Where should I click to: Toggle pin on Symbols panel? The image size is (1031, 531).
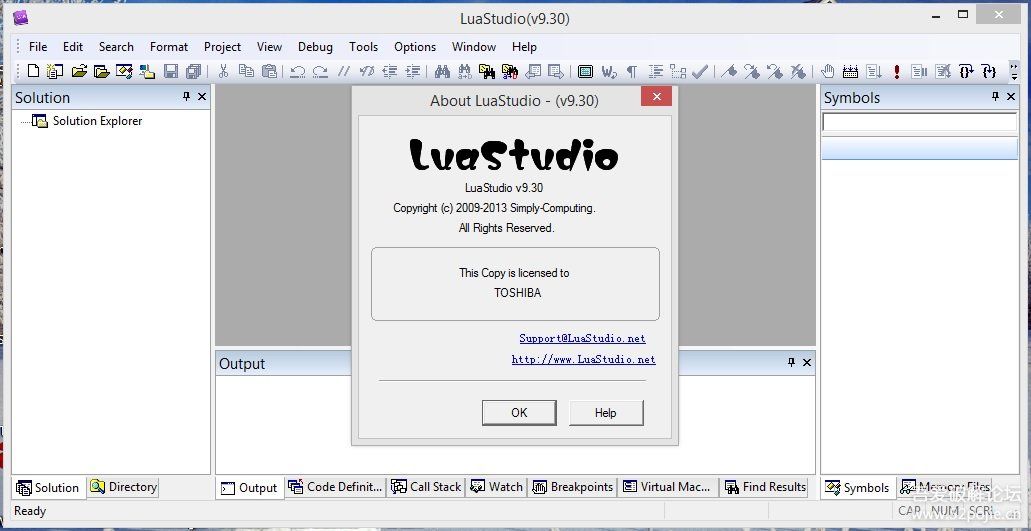[995, 97]
